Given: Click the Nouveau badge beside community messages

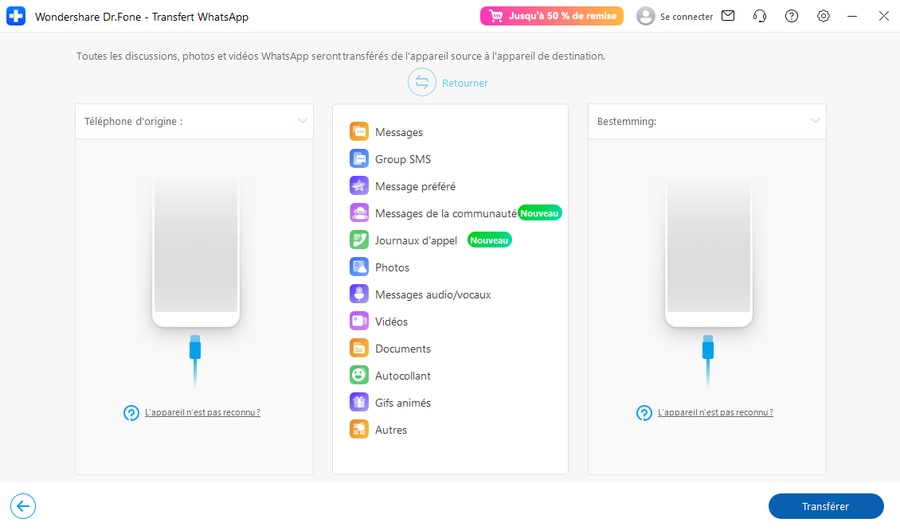Looking at the screenshot, I should point(540,213).
